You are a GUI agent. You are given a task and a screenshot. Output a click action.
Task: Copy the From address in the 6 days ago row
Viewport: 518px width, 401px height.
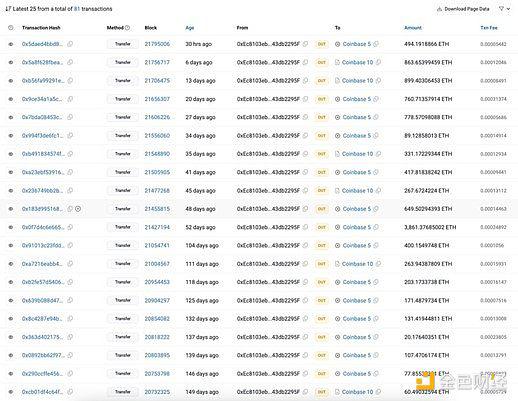coord(305,62)
